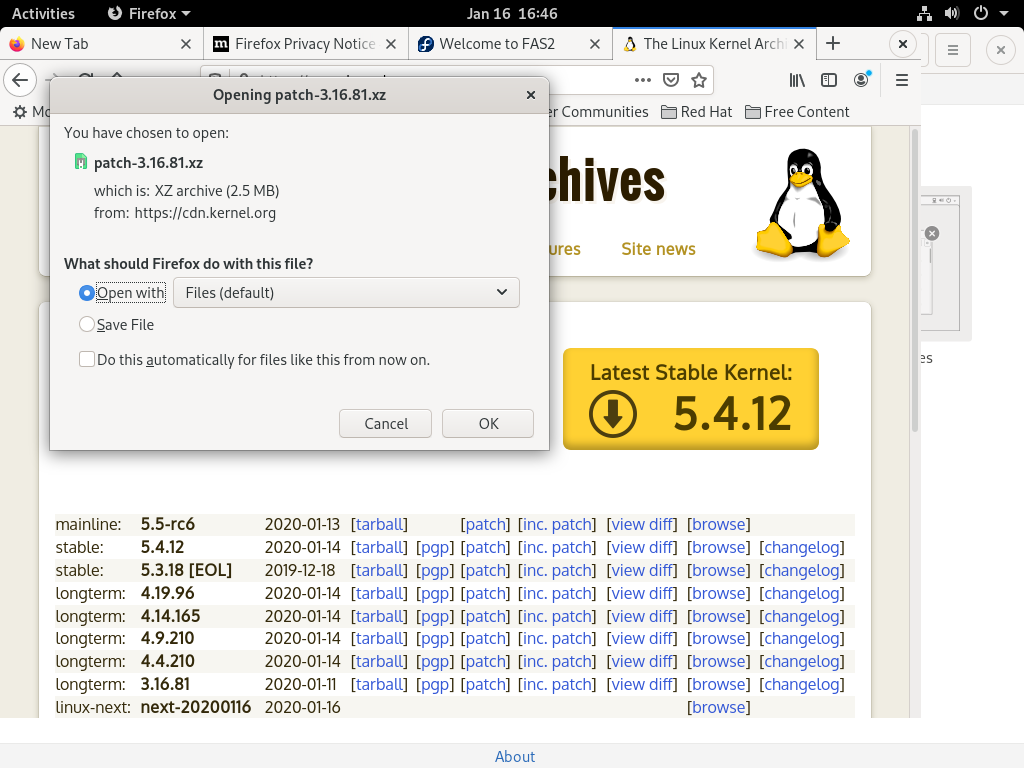The height and width of the screenshot is (768, 1024).
Task: Open the clock Jan 16 16:46 menu
Action: click(x=512, y=13)
